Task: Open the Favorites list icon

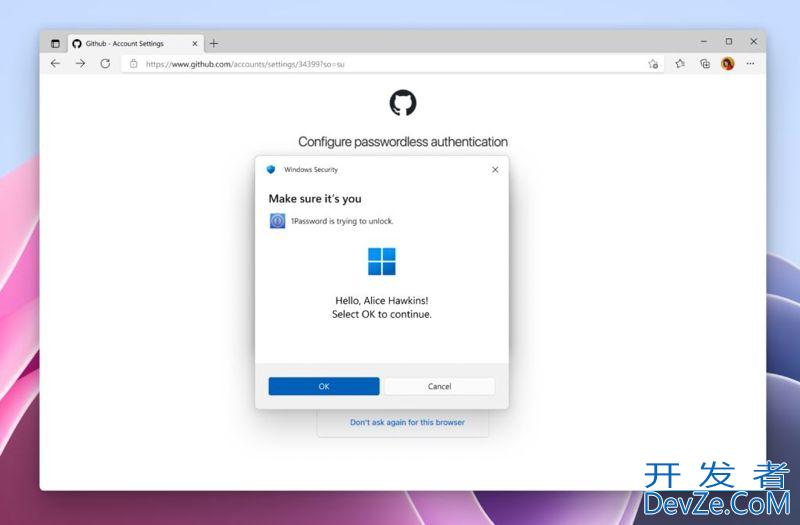Action: (x=680, y=64)
